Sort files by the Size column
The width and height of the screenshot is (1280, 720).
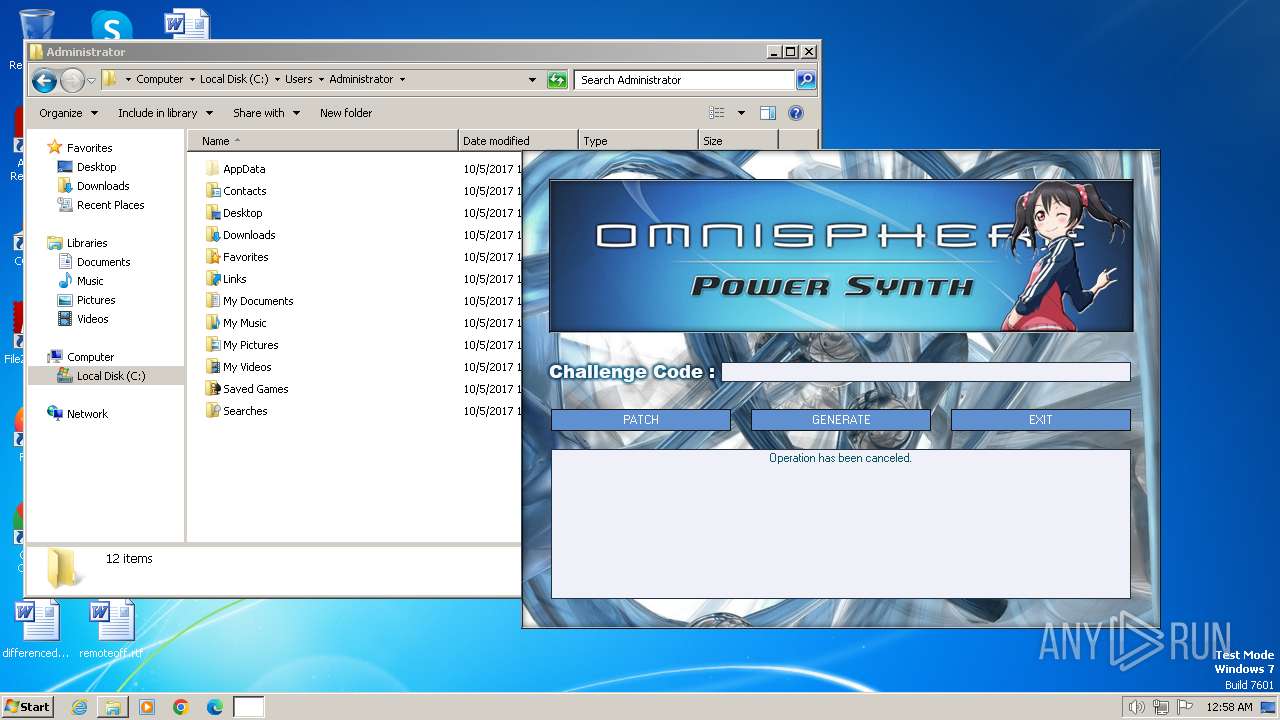[x=738, y=141]
